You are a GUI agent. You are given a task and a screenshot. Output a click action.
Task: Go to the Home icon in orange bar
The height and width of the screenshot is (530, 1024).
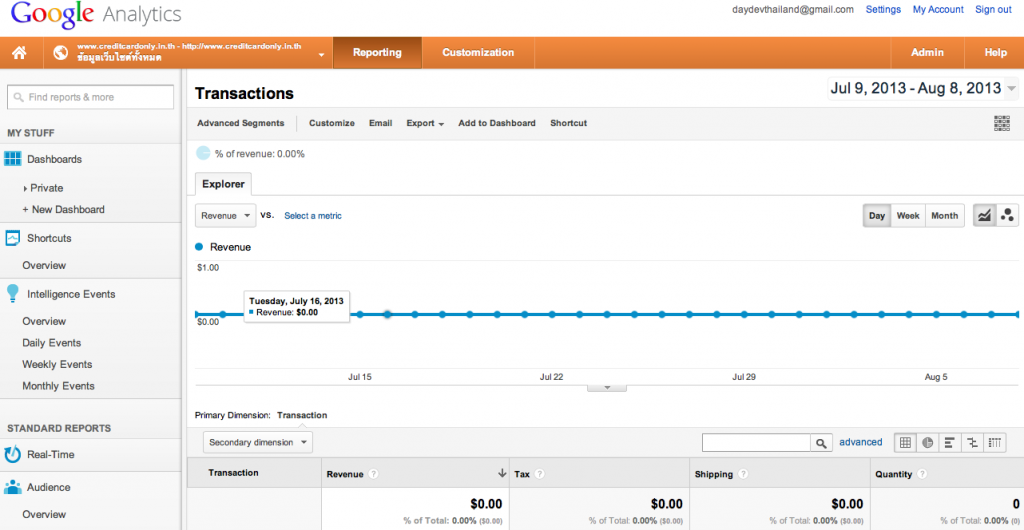point(19,53)
